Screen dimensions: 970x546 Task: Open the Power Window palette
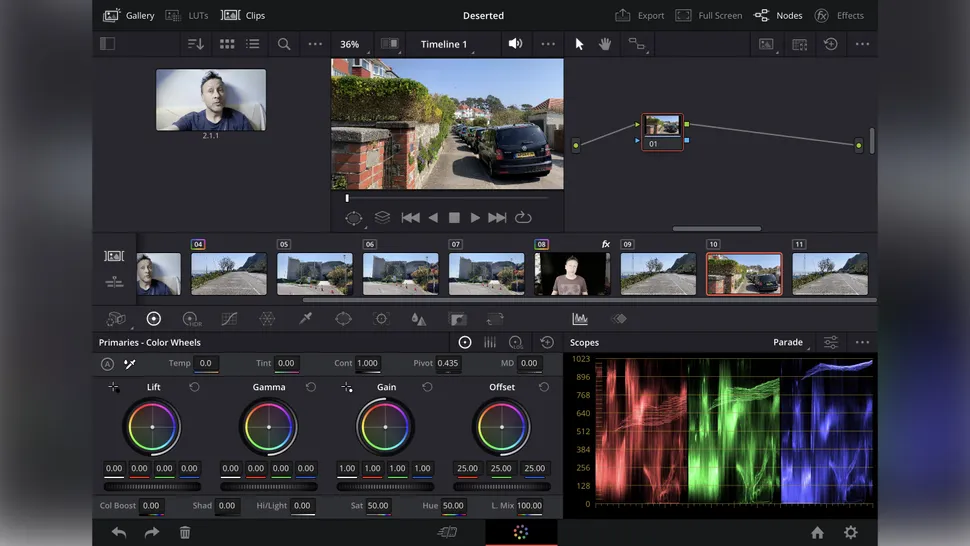(343, 319)
